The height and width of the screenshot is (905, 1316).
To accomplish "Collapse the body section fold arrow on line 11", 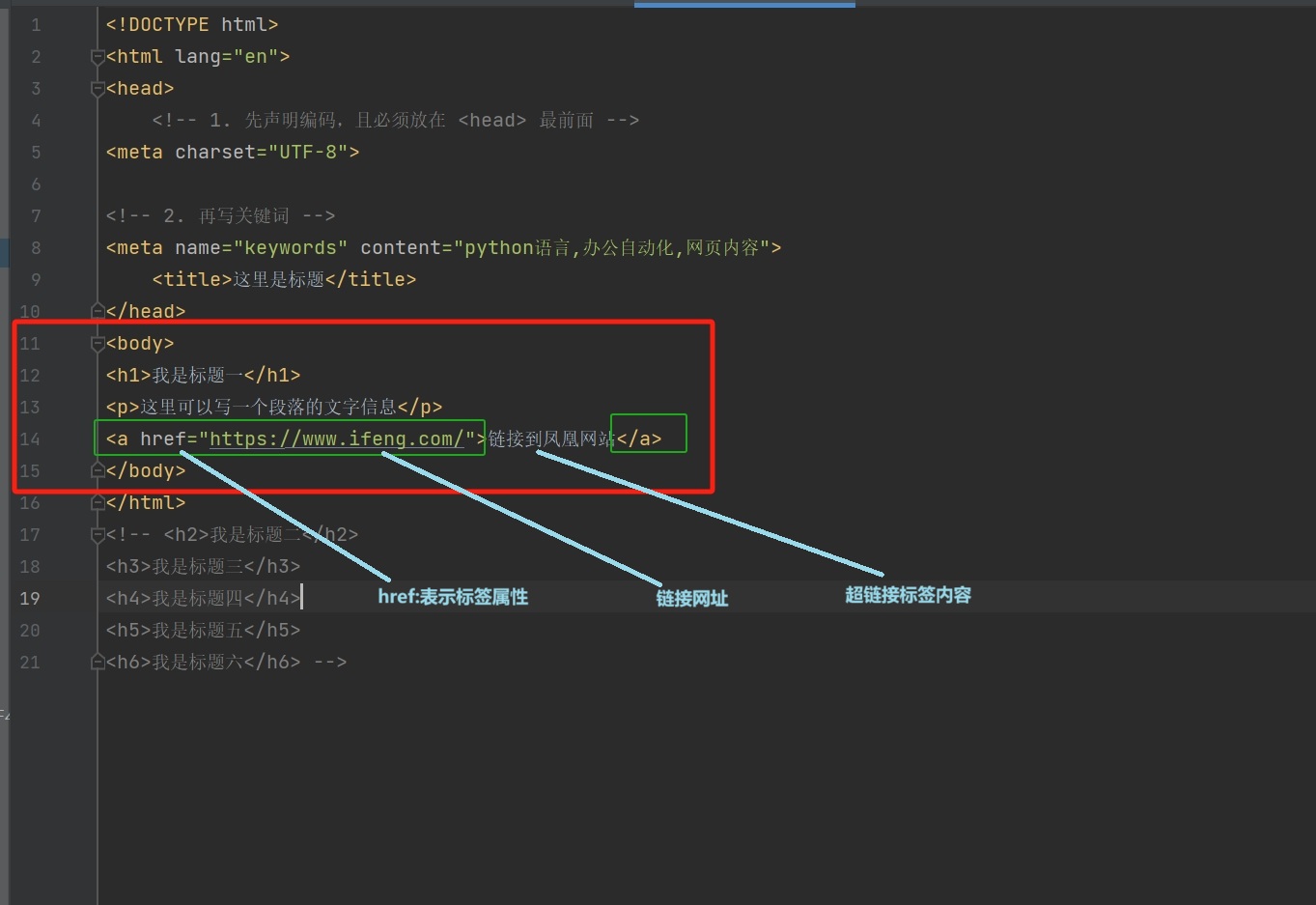I will [x=97, y=343].
